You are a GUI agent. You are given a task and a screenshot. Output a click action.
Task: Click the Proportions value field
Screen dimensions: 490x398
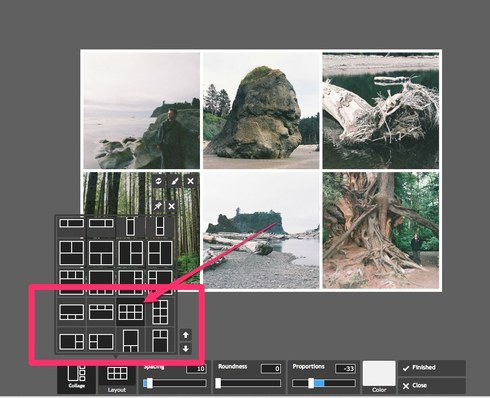click(345, 369)
